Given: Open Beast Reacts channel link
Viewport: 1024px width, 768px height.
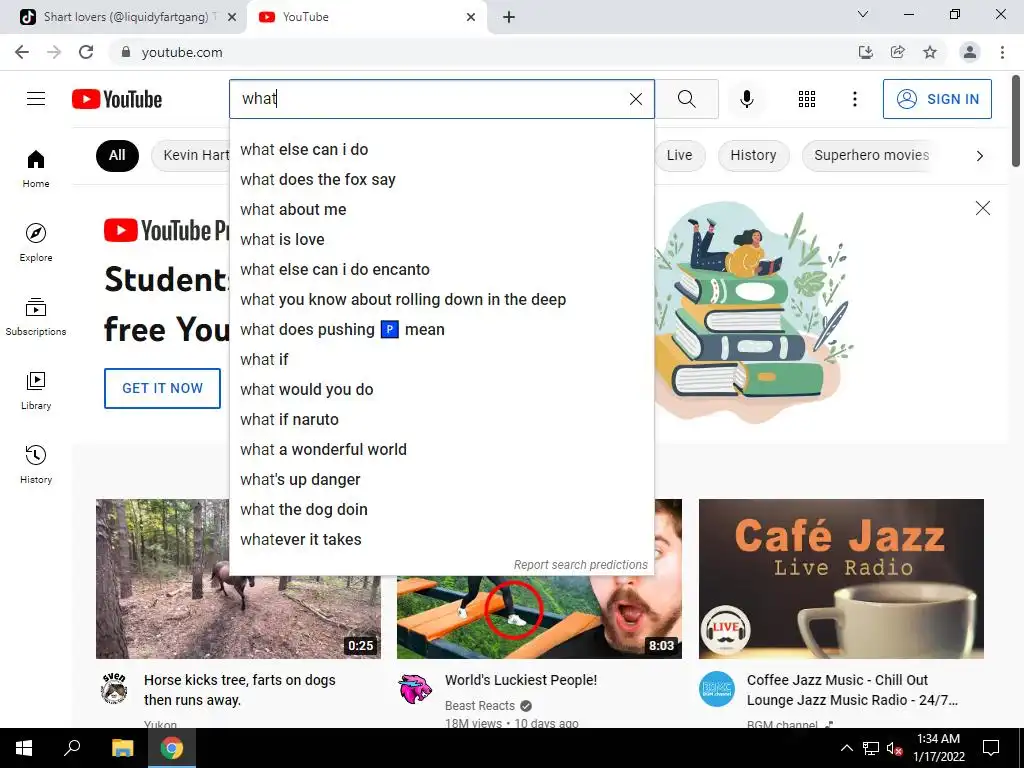Looking at the screenshot, I should 479,706.
